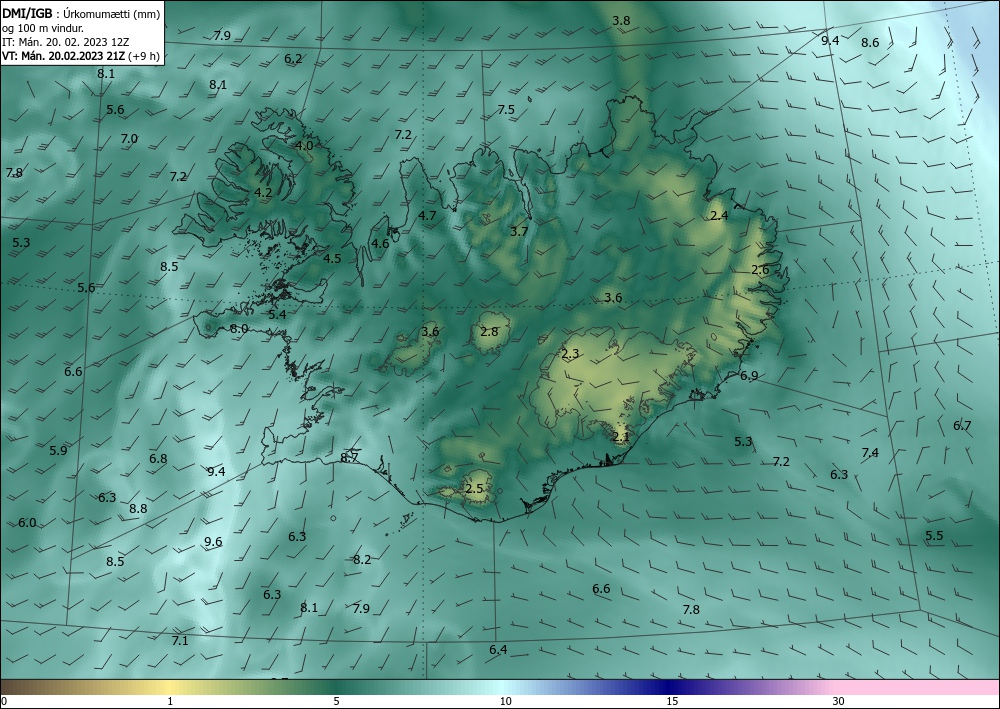The height and width of the screenshot is (709, 1000).
Task: Select the 4.6 value label
Action: 380,244
